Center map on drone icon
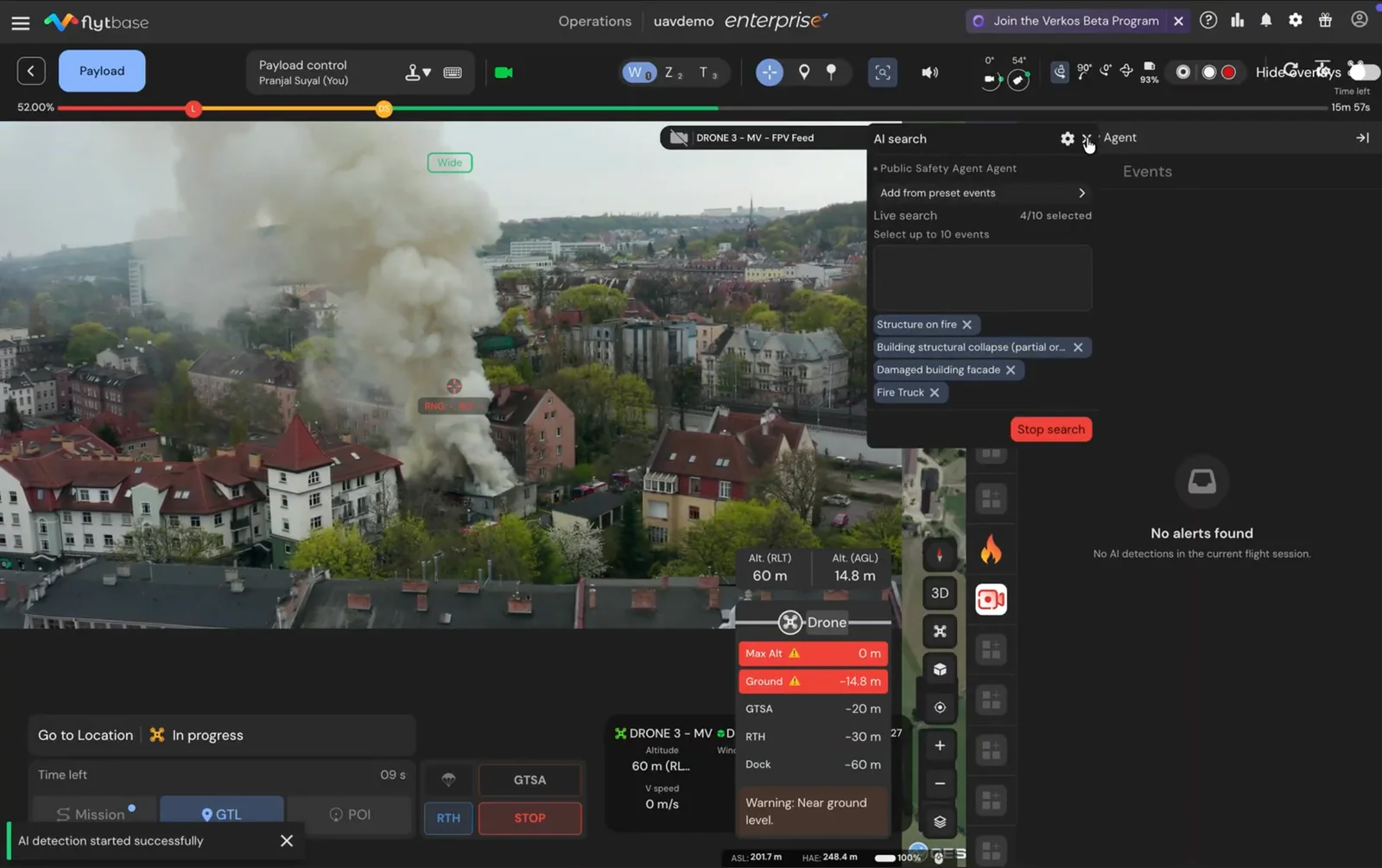The width and height of the screenshot is (1382, 868). (940, 631)
